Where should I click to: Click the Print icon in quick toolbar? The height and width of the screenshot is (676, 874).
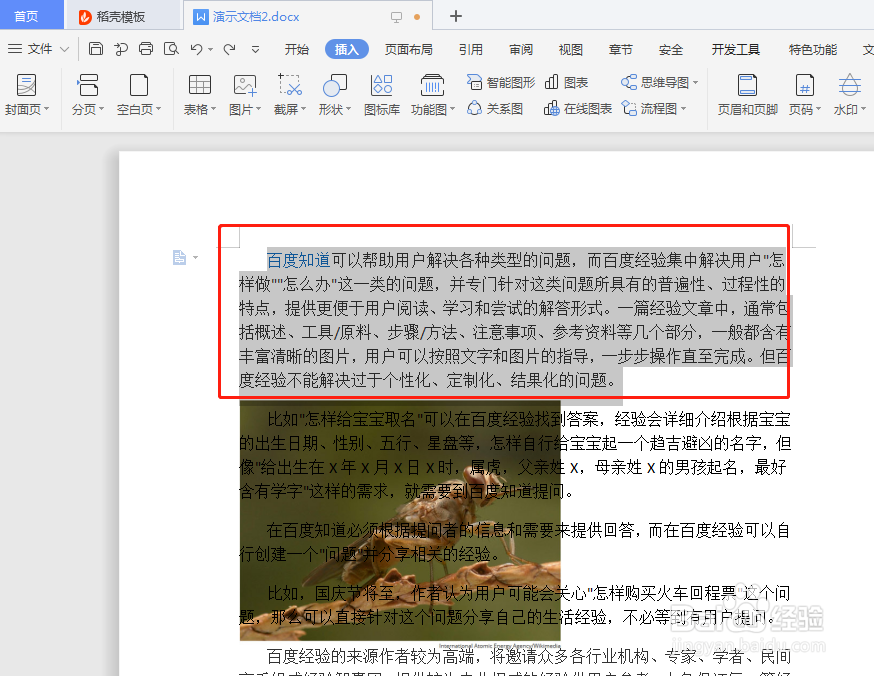point(146,49)
